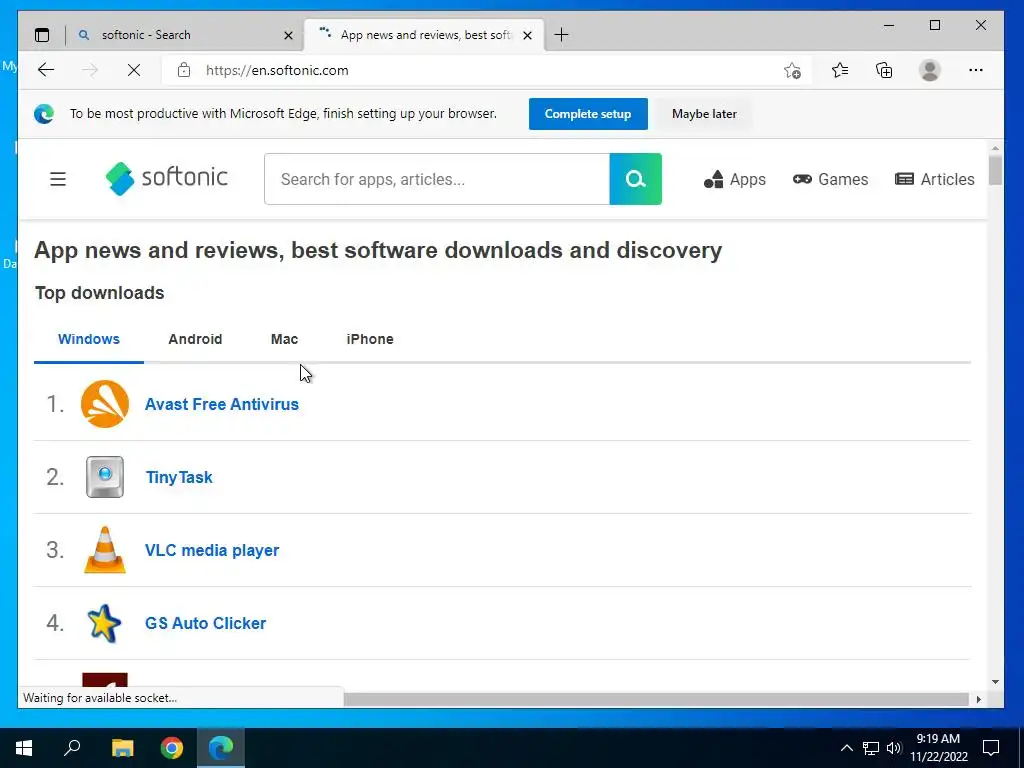This screenshot has height=768, width=1024.
Task: Open the Articles section
Action: (935, 179)
